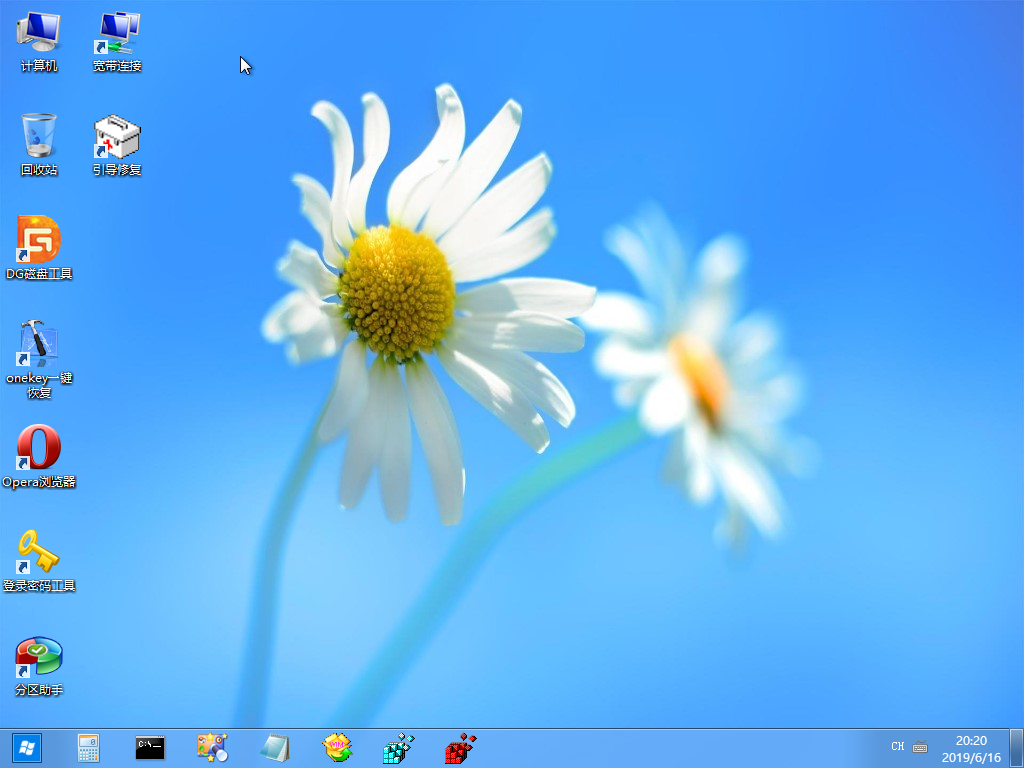Select the Opera浏览器 shortcut
Screen dimensions: 1024x768
39,456
